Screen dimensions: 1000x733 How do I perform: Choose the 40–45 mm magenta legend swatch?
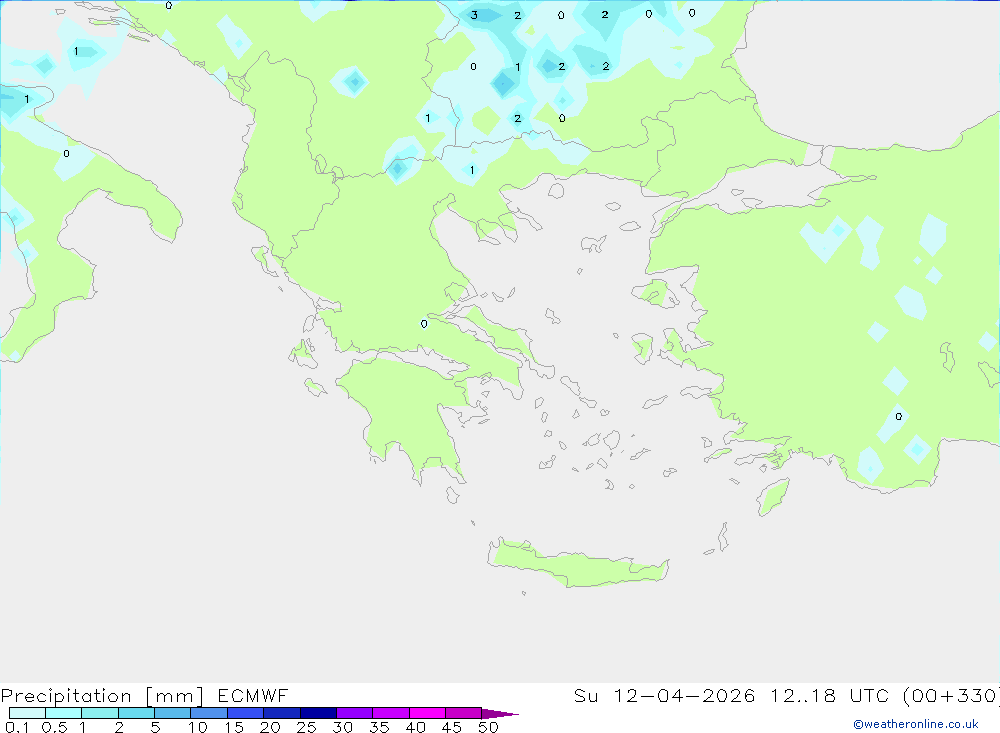(x=427, y=713)
